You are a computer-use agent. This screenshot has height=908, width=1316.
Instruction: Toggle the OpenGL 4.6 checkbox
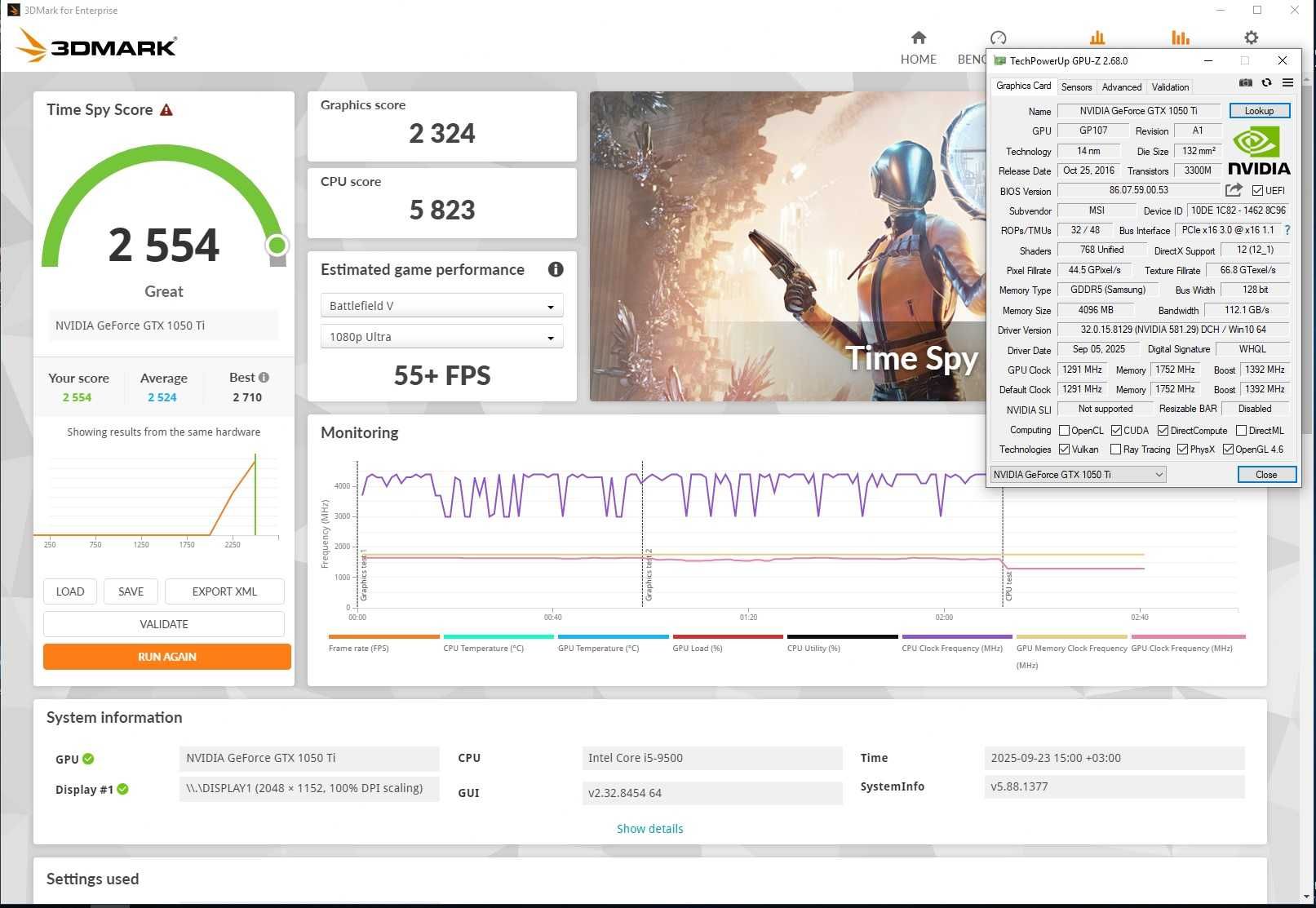pos(1228,450)
